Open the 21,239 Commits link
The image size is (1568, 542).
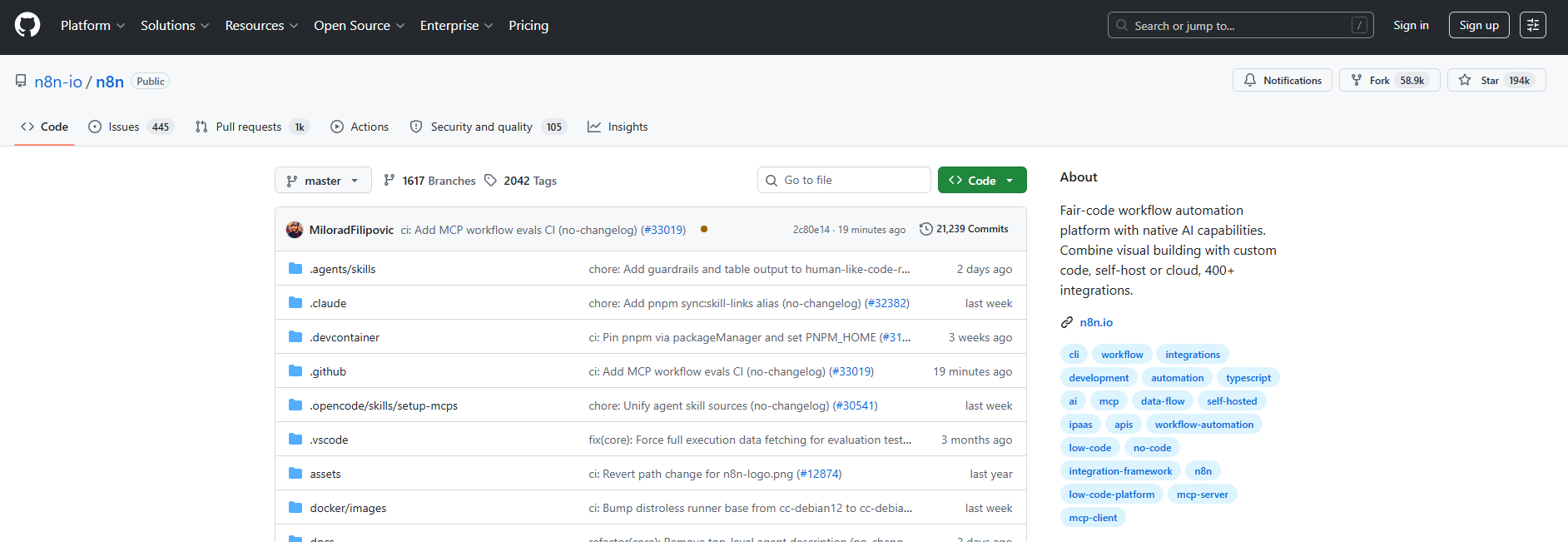tap(964, 229)
